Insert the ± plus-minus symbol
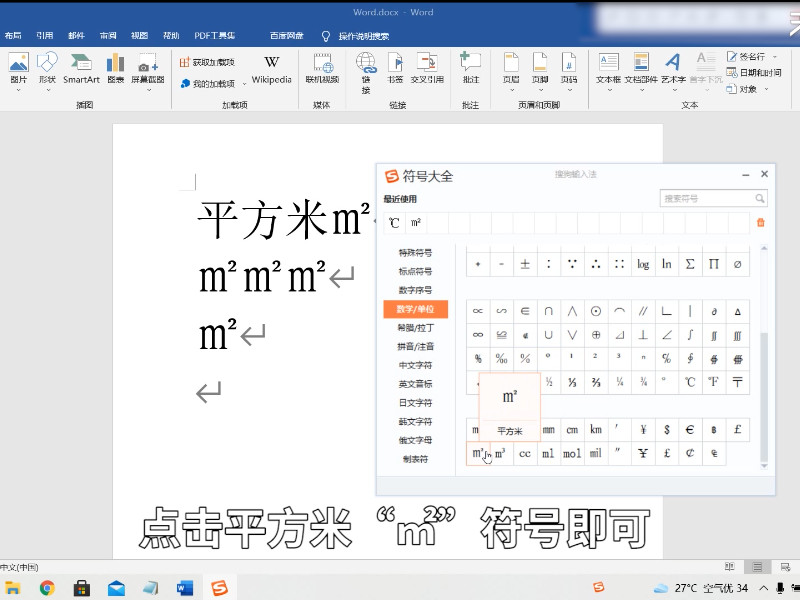Viewport: 800px width, 600px height. pos(524,264)
